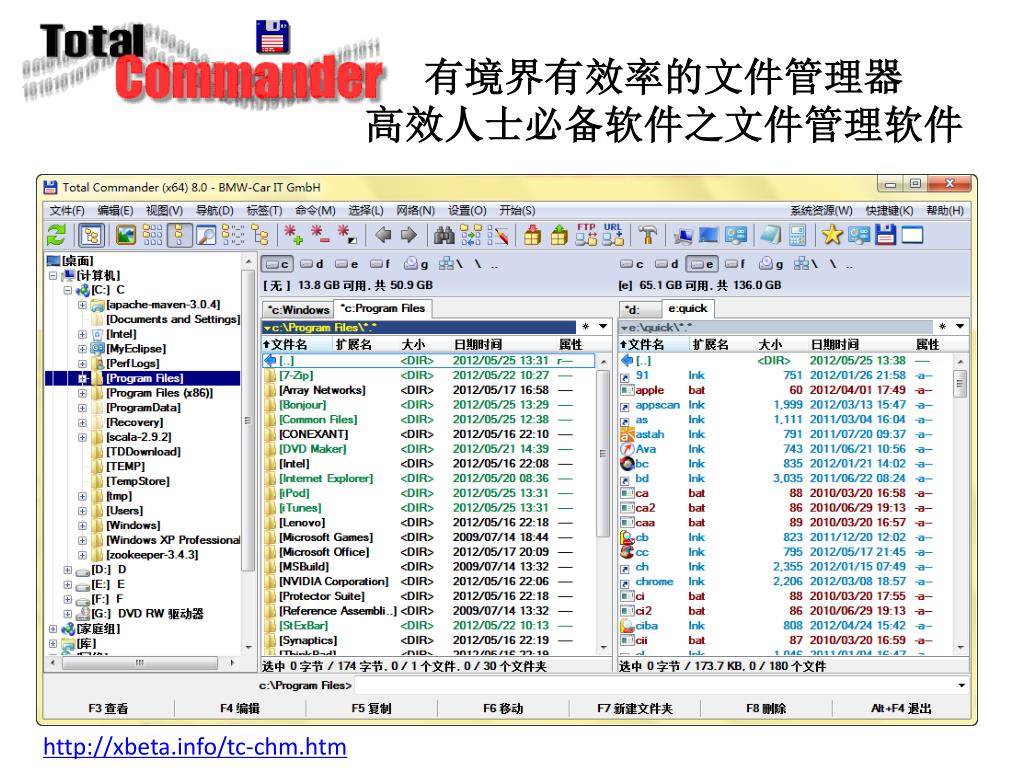
Task: Toggle the folder tree panel toolbar button
Action: click(x=91, y=235)
